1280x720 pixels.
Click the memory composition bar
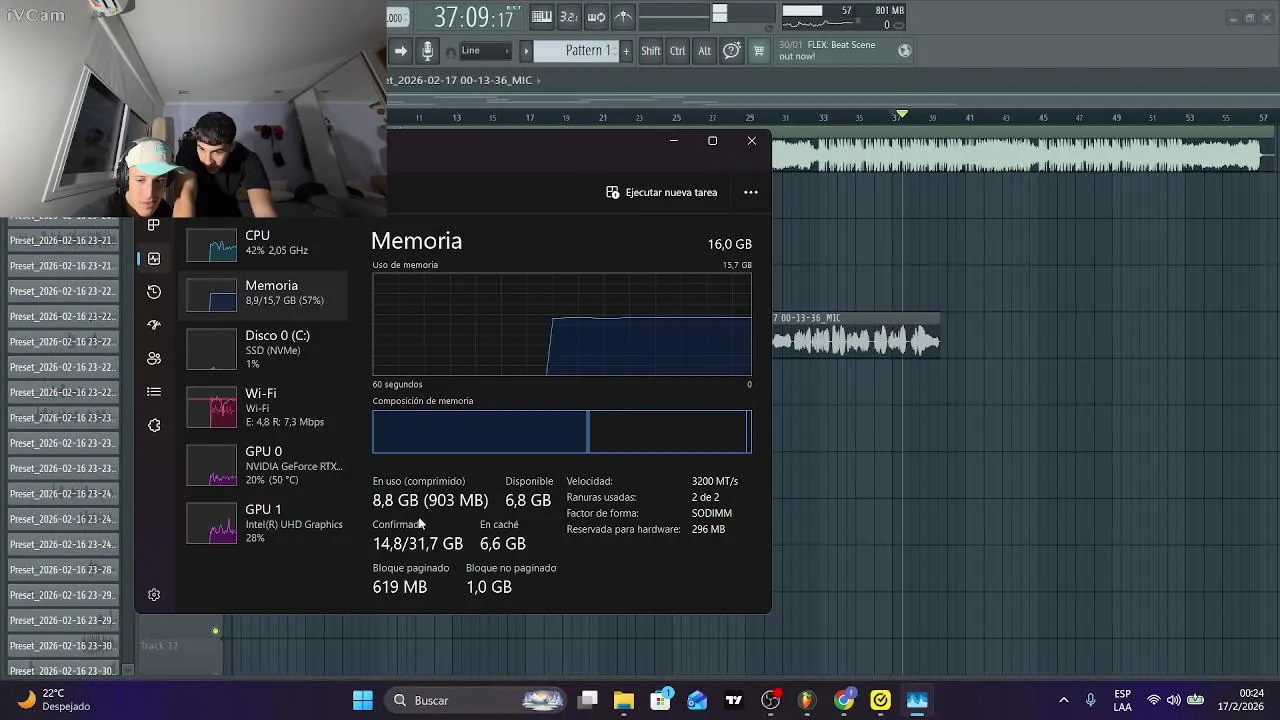(x=562, y=432)
